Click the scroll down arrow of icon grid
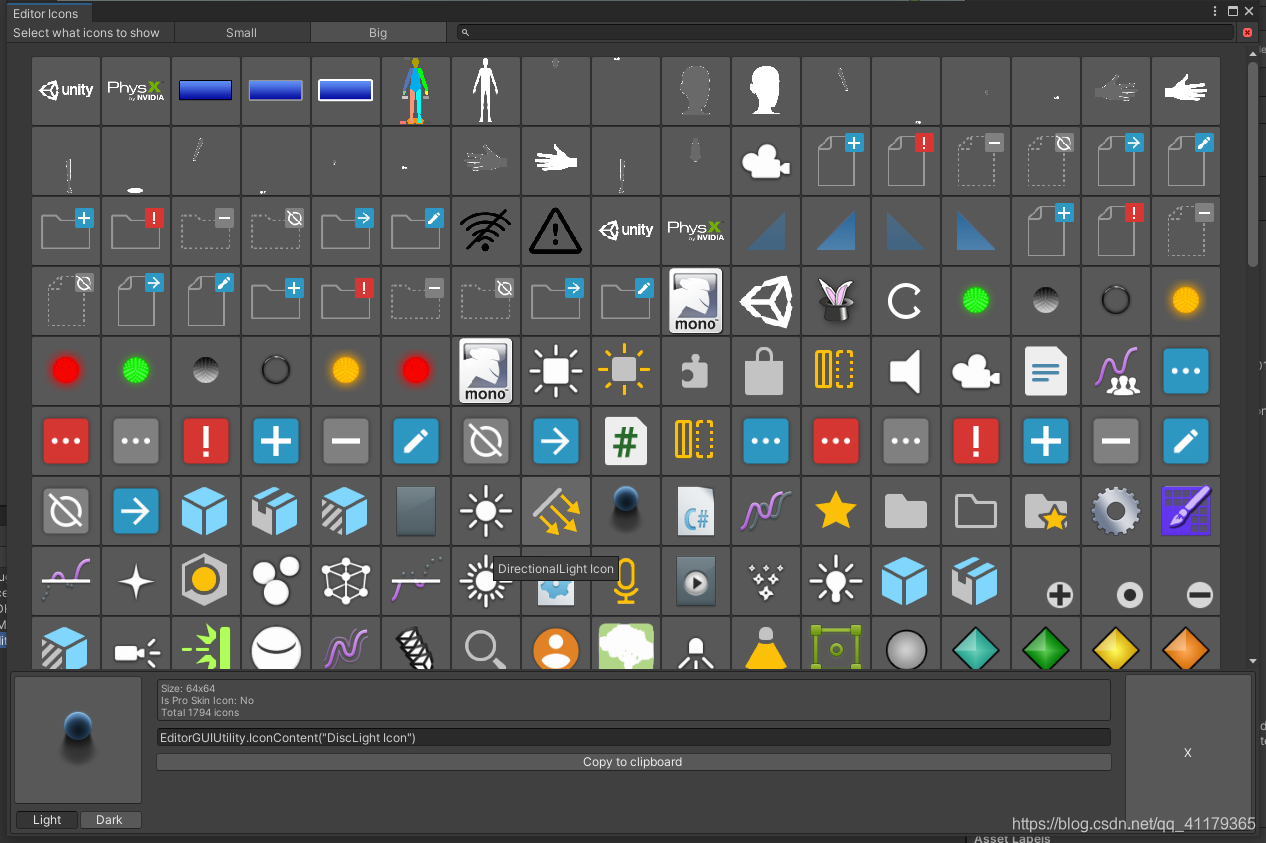Image resolution: width=1266 pixels, height=843 pixels. point(1253,661)
